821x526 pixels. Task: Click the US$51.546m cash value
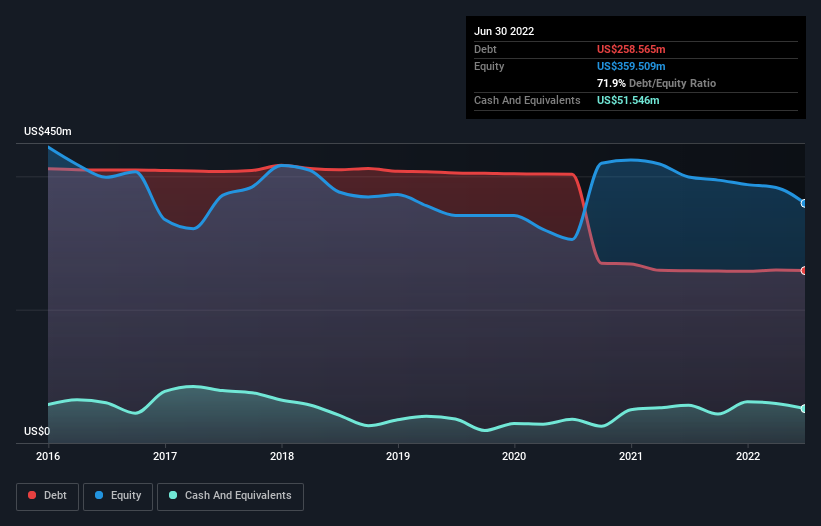point(628,100)
